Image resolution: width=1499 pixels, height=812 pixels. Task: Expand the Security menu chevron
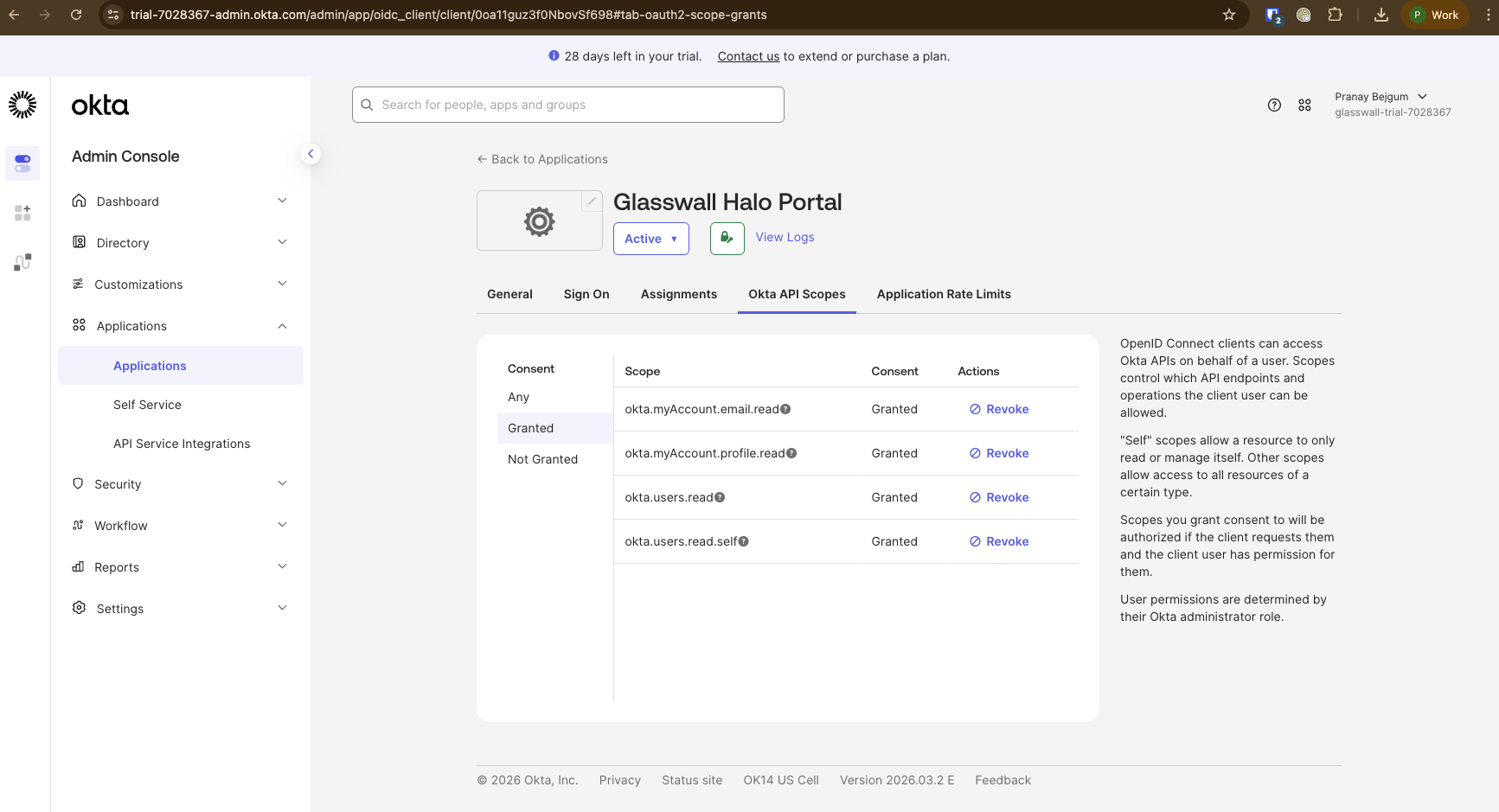[282, 483]
